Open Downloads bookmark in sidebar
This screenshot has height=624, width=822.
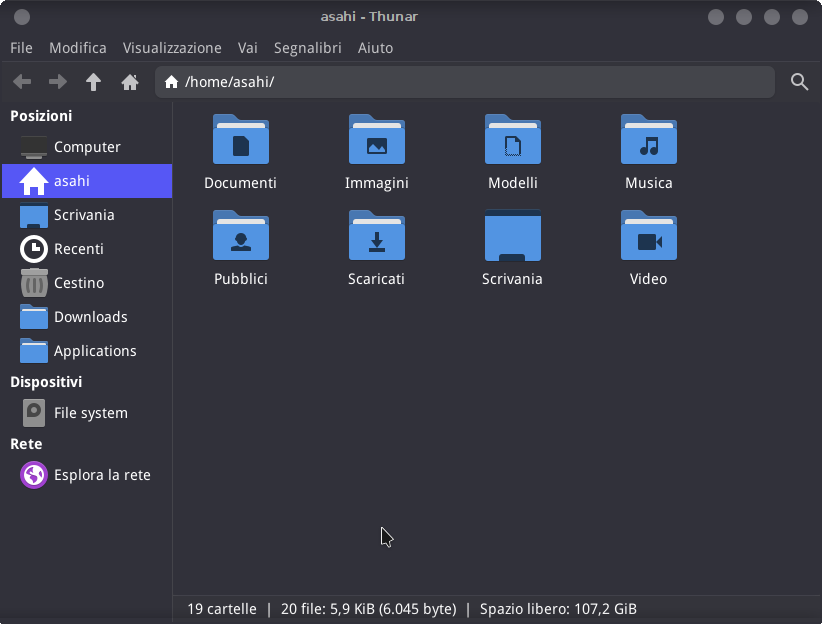[90, 317]
